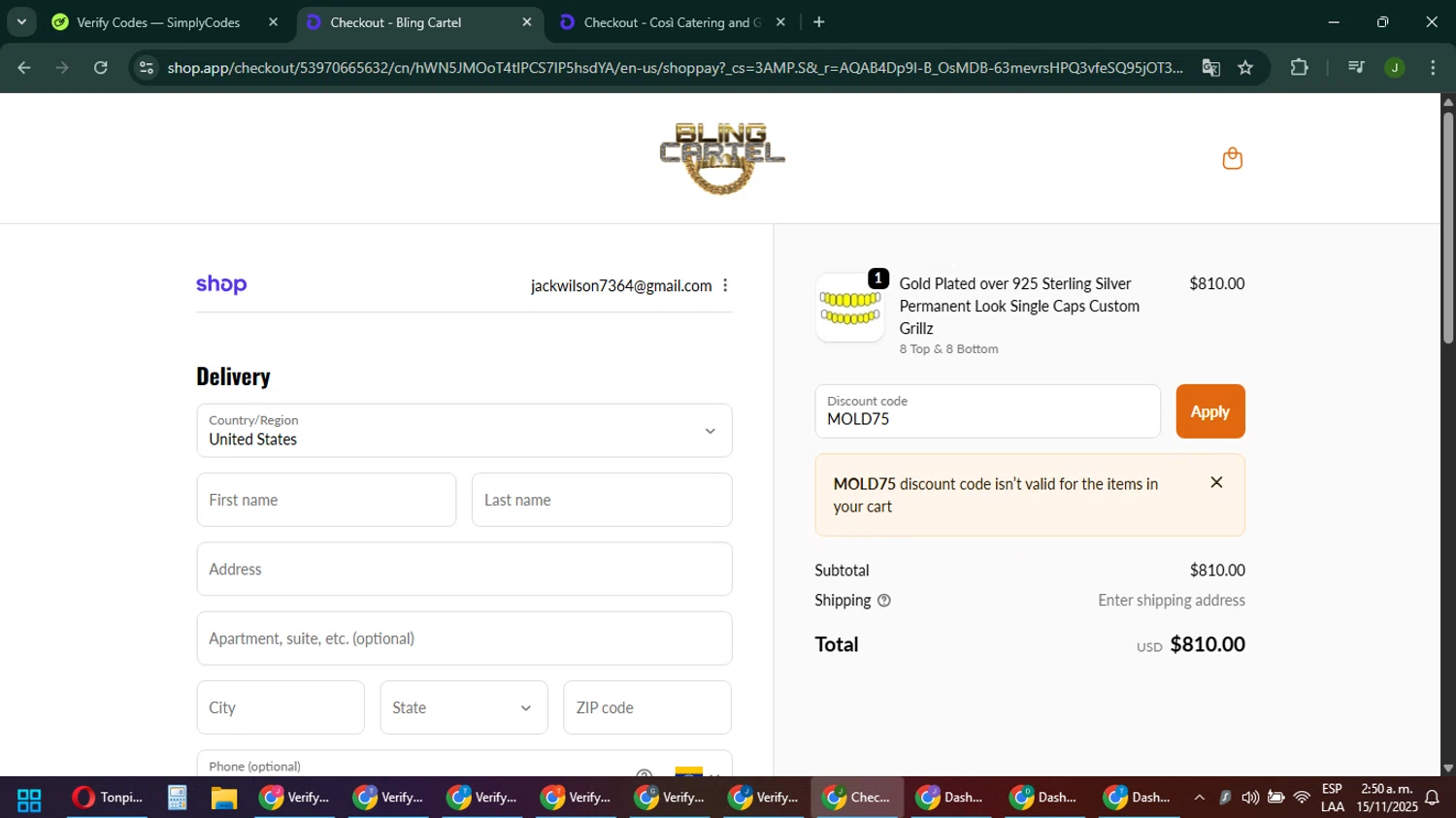Open Wi-Fi network settings in tray
This screenshot has width=1456, height=818.
point(1302,798)
